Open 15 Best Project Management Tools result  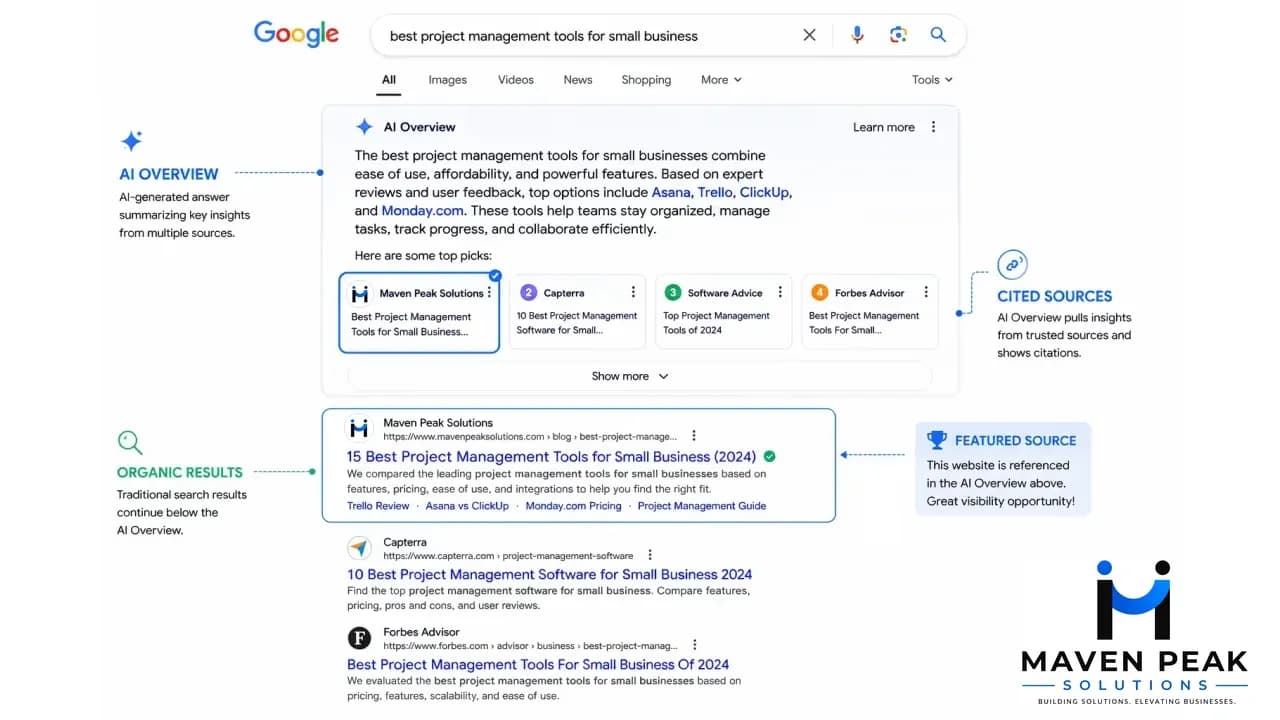(551, 457)
